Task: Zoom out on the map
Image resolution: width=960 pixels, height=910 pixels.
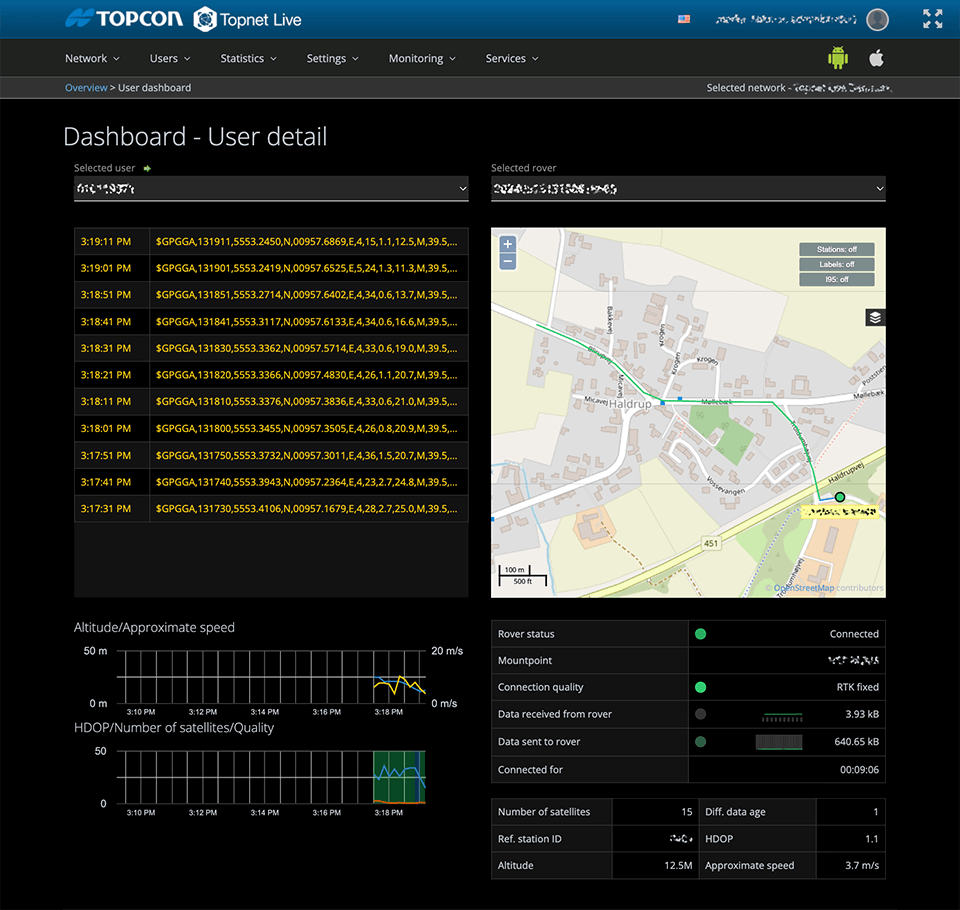Action: point(507,261)
